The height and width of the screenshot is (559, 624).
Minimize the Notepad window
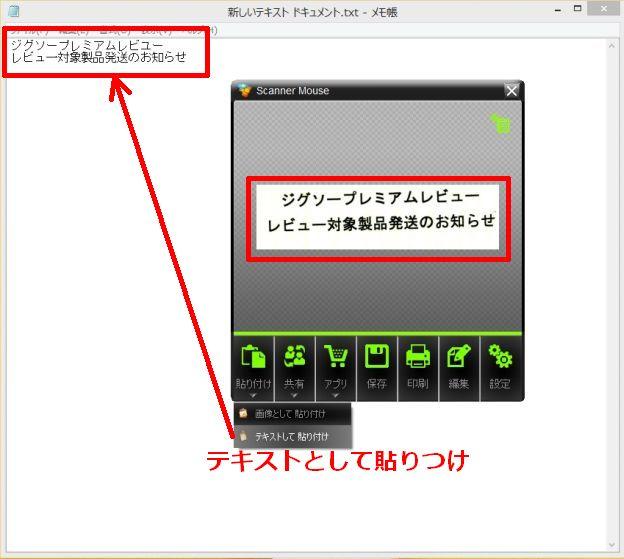click(558, 10)
